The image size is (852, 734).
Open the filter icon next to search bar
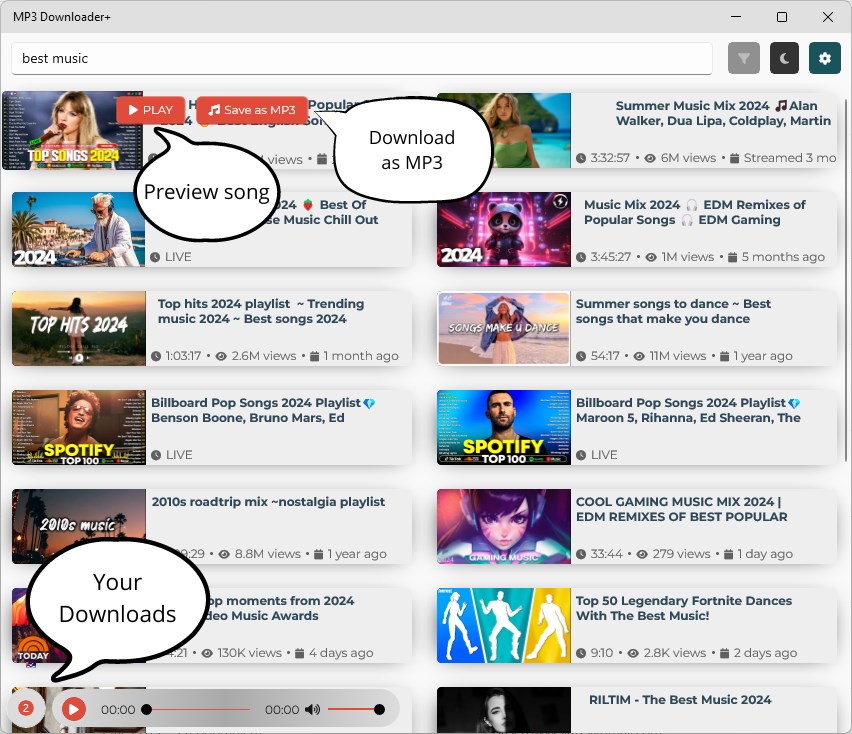(x=743, y=58)
